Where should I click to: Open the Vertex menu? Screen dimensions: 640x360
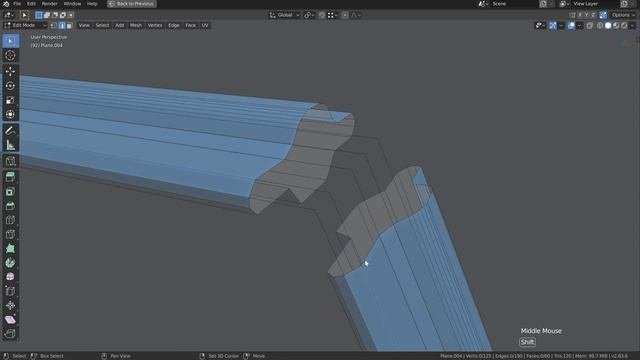coord(155,25)
